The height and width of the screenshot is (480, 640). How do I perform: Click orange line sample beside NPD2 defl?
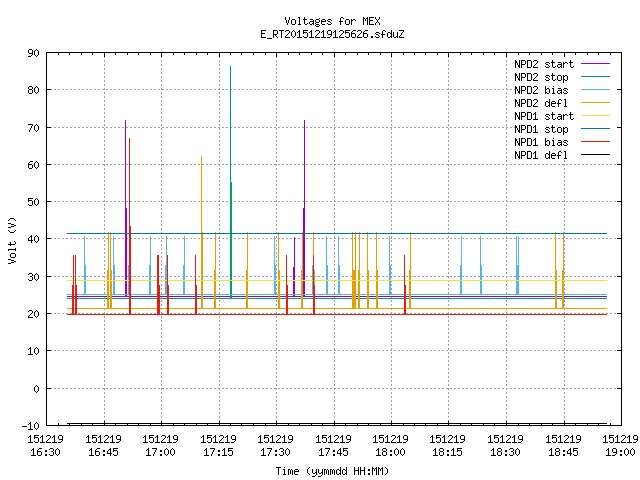tap(596, 102)
